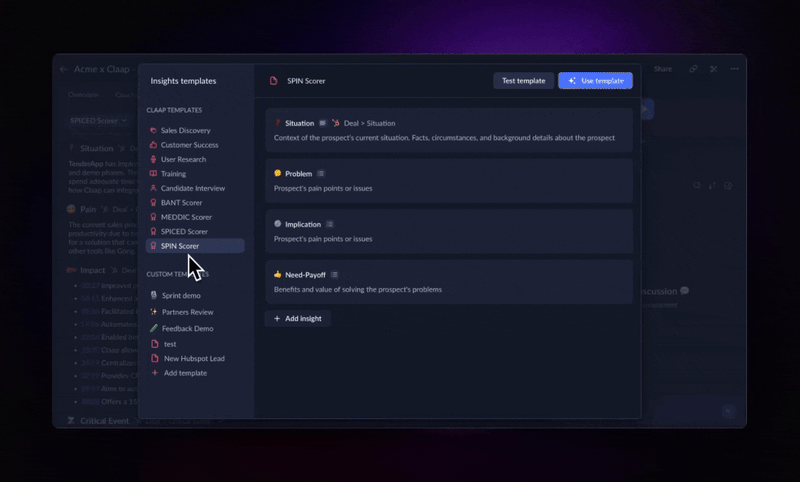
Task: Click the list format icon next to Problem
Action: (320, 174)
